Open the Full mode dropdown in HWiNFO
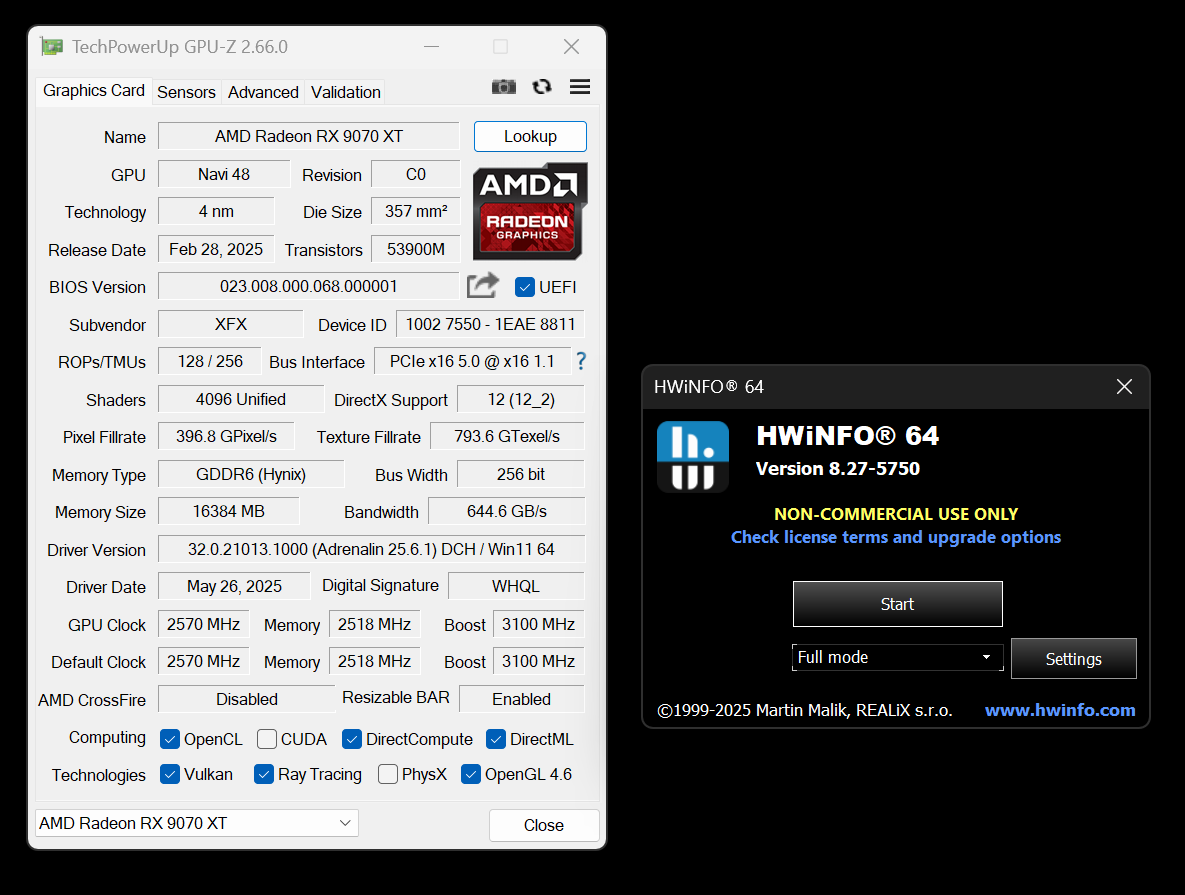 pyautogui.click(x=898, y=658)
